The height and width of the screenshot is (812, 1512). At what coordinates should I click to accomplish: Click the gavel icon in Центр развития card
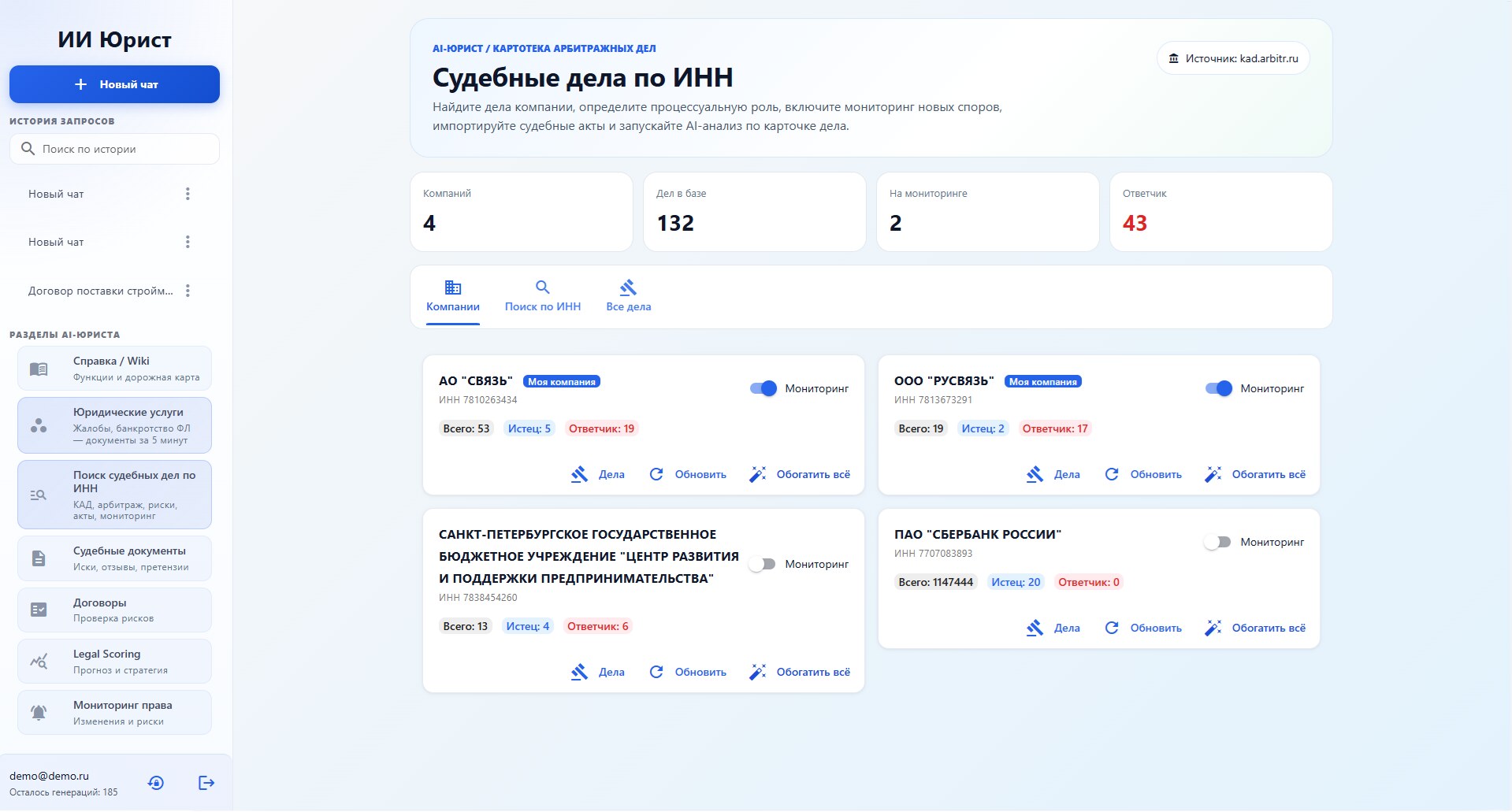(x=580, y=672)
